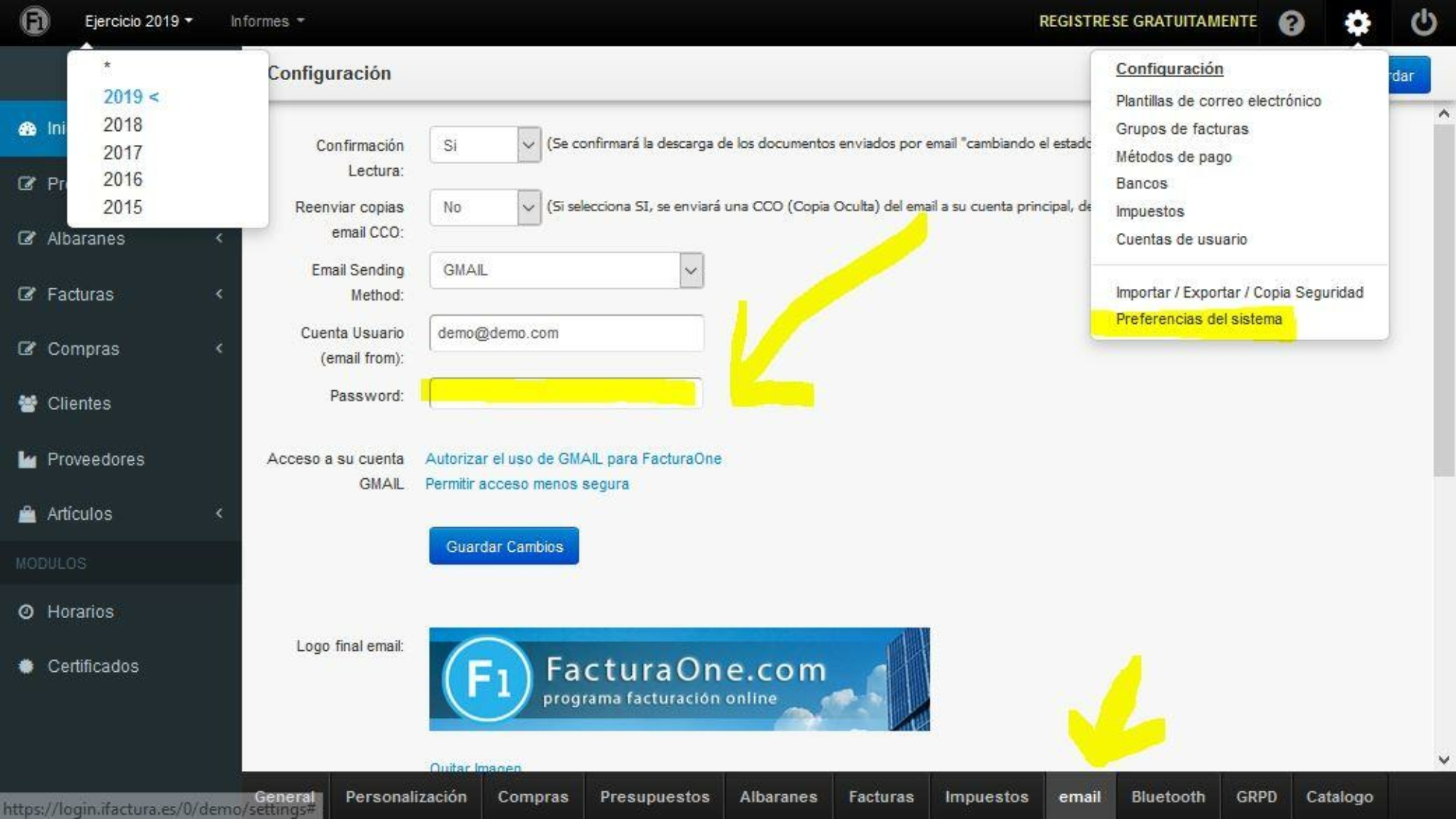The height and width of the screenshot is (819, 1456).
Task: Select the email tab at bottom
Action: [1080, 796]
